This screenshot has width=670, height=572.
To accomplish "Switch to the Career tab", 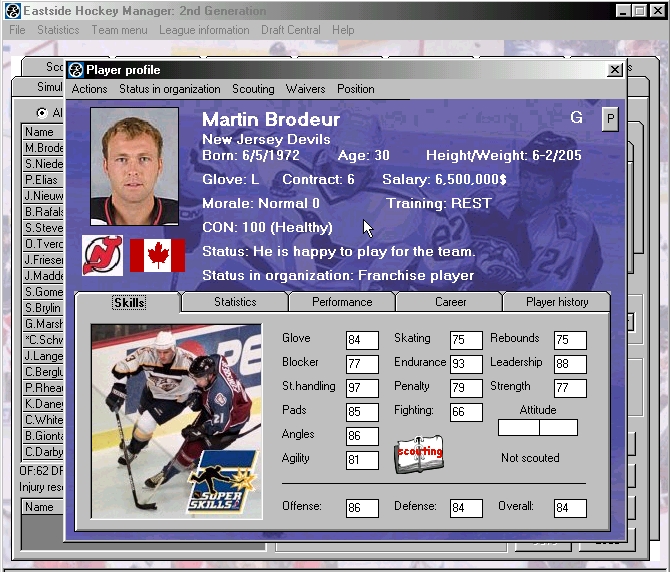I will [x=450, y=302].
